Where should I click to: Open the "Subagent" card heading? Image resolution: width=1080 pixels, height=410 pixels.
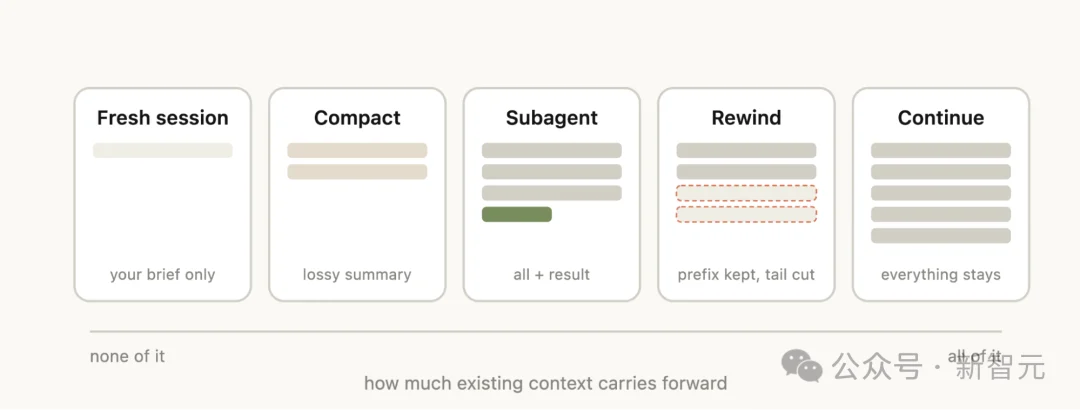(551, 118)
